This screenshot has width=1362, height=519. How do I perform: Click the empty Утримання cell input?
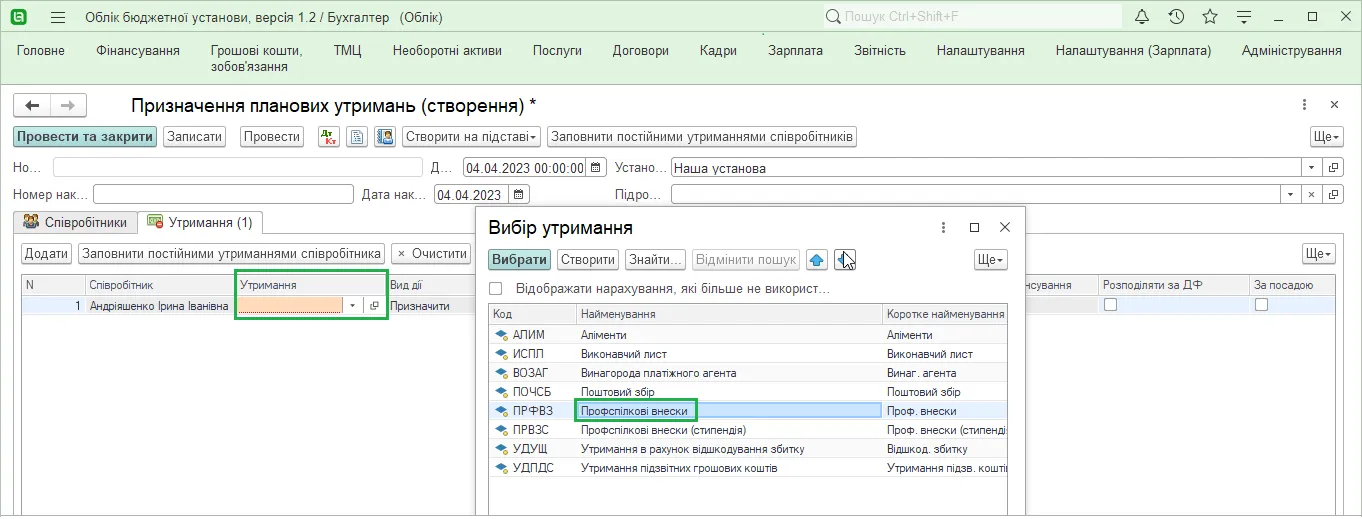(x=290, y=306)
